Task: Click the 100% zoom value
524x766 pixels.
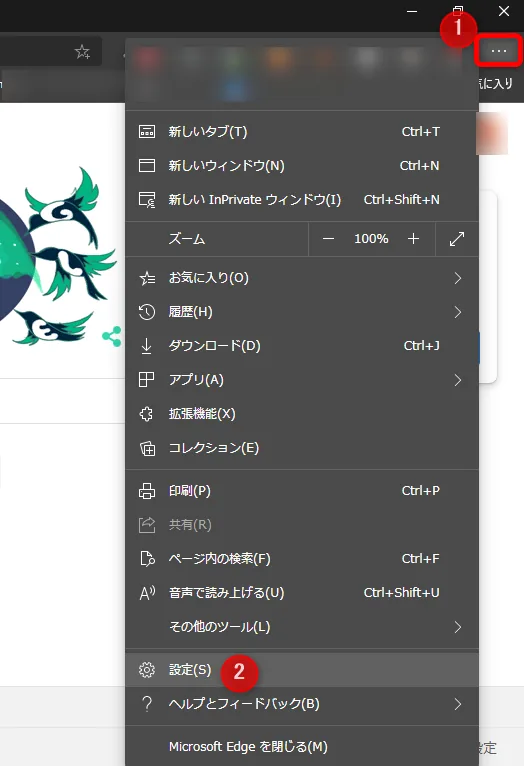Action: click(x=371, y=239)
